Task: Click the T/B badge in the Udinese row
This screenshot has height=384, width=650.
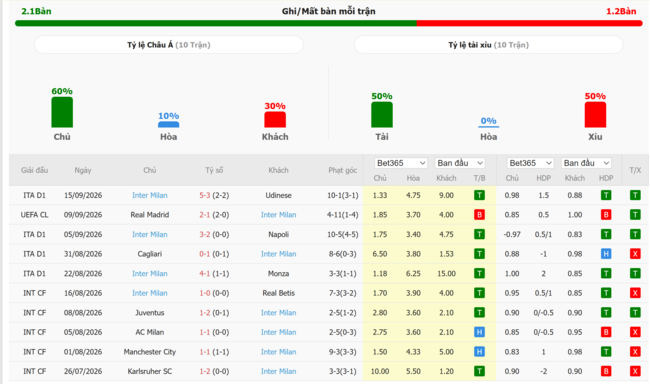Action: 479,195
